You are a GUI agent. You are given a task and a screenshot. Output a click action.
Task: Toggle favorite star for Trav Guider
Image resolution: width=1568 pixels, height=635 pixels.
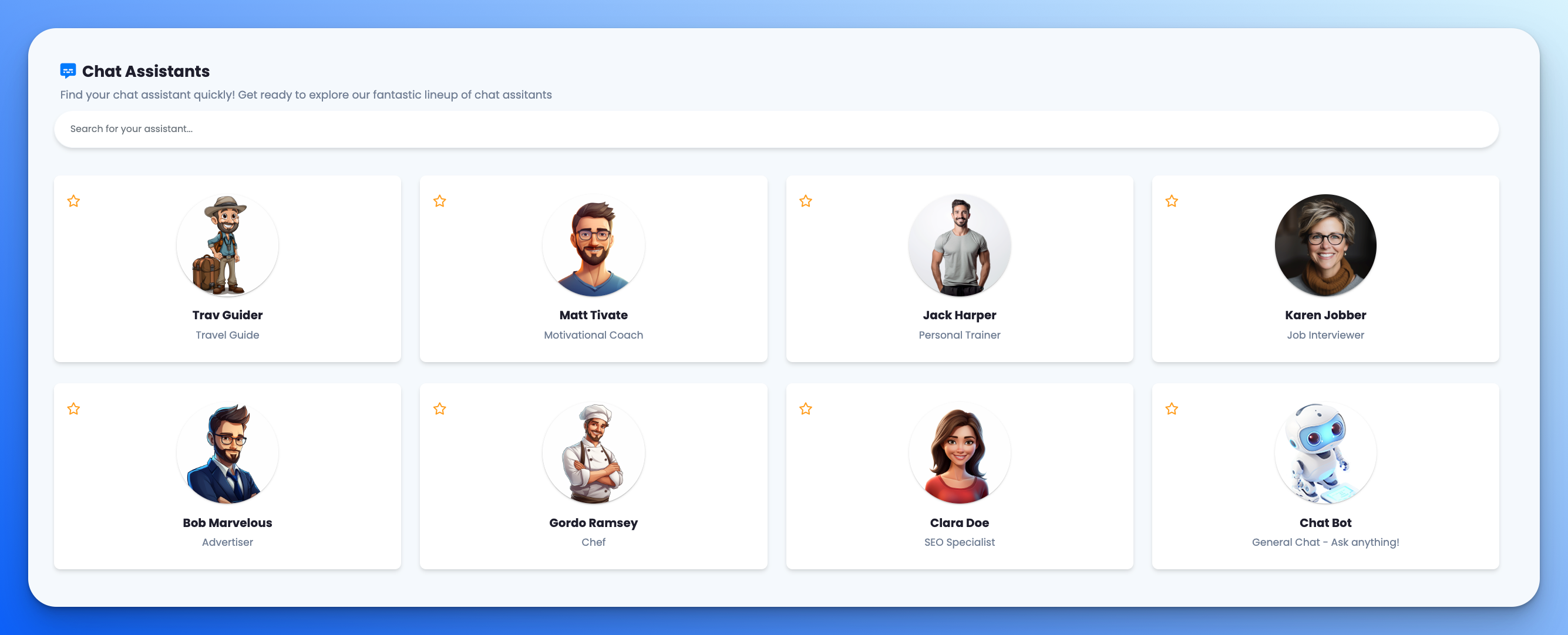74,200
